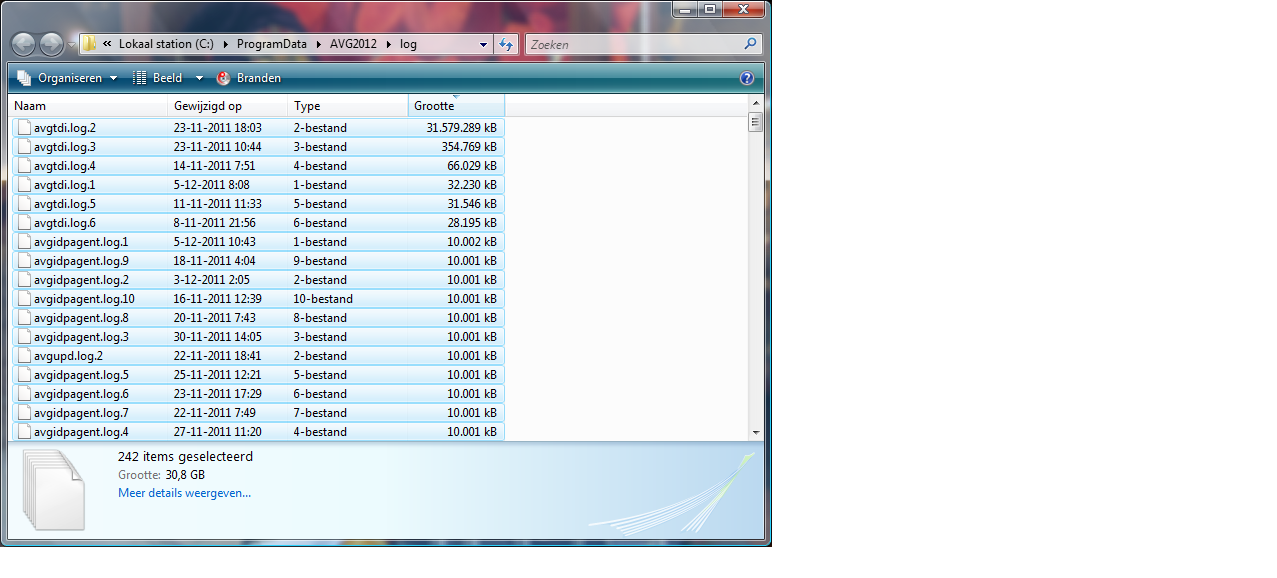Select file avgtdi.log.1

pos(258,185)
